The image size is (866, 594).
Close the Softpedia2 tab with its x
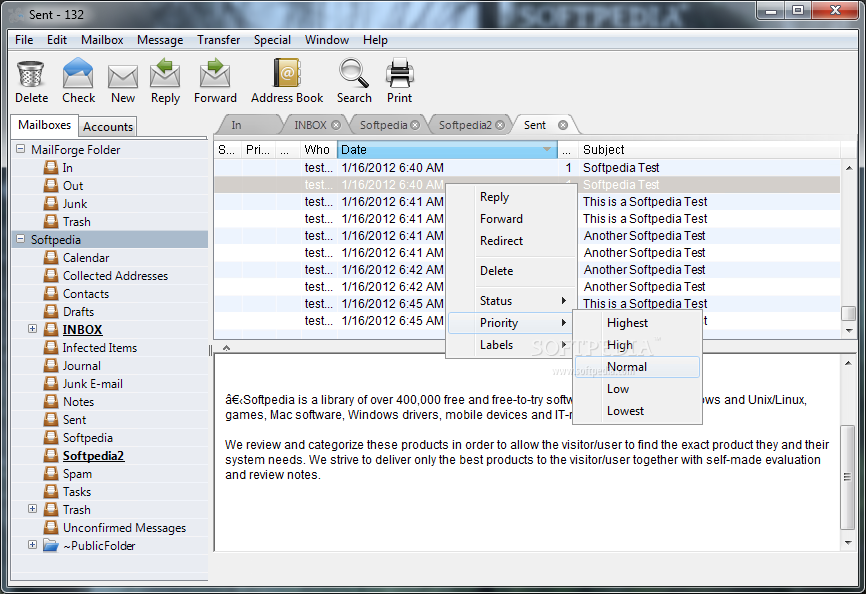pos(500,125)
